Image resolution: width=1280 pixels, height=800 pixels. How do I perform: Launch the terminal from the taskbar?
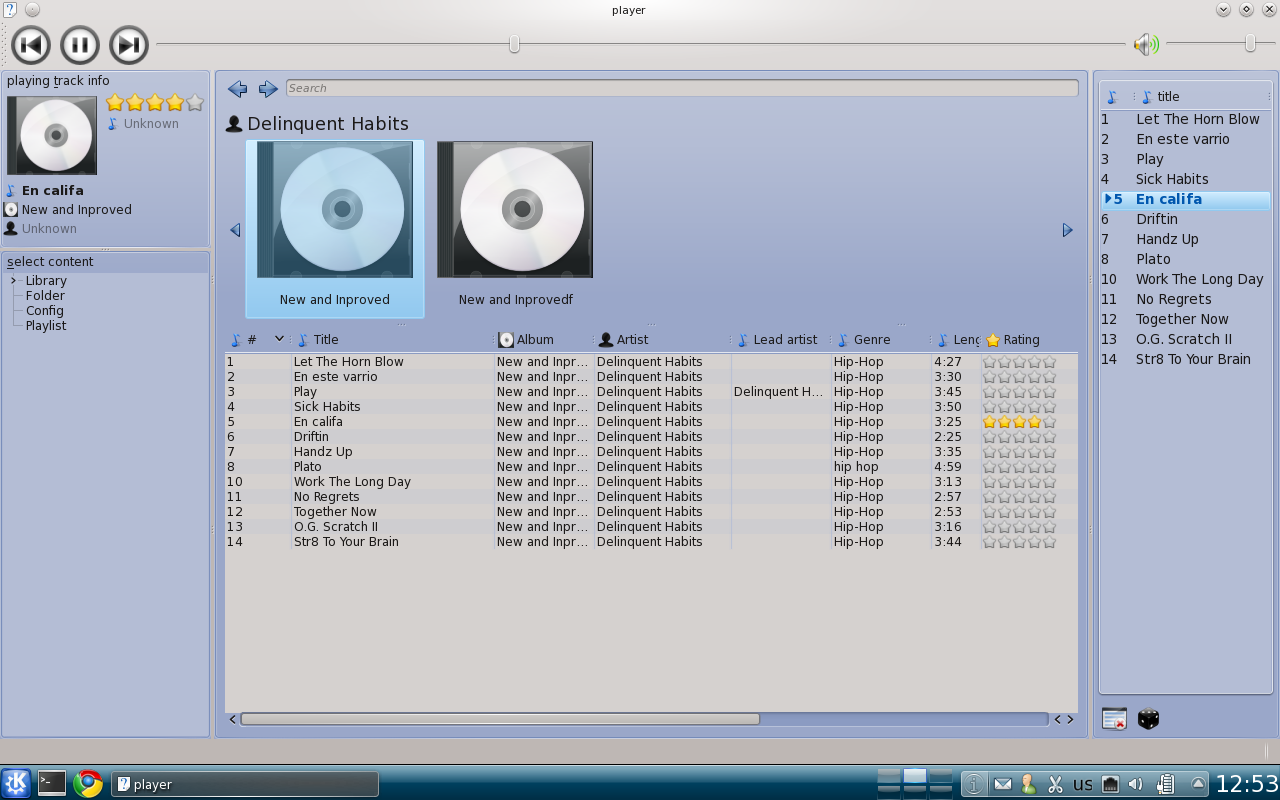coord(52,783)
